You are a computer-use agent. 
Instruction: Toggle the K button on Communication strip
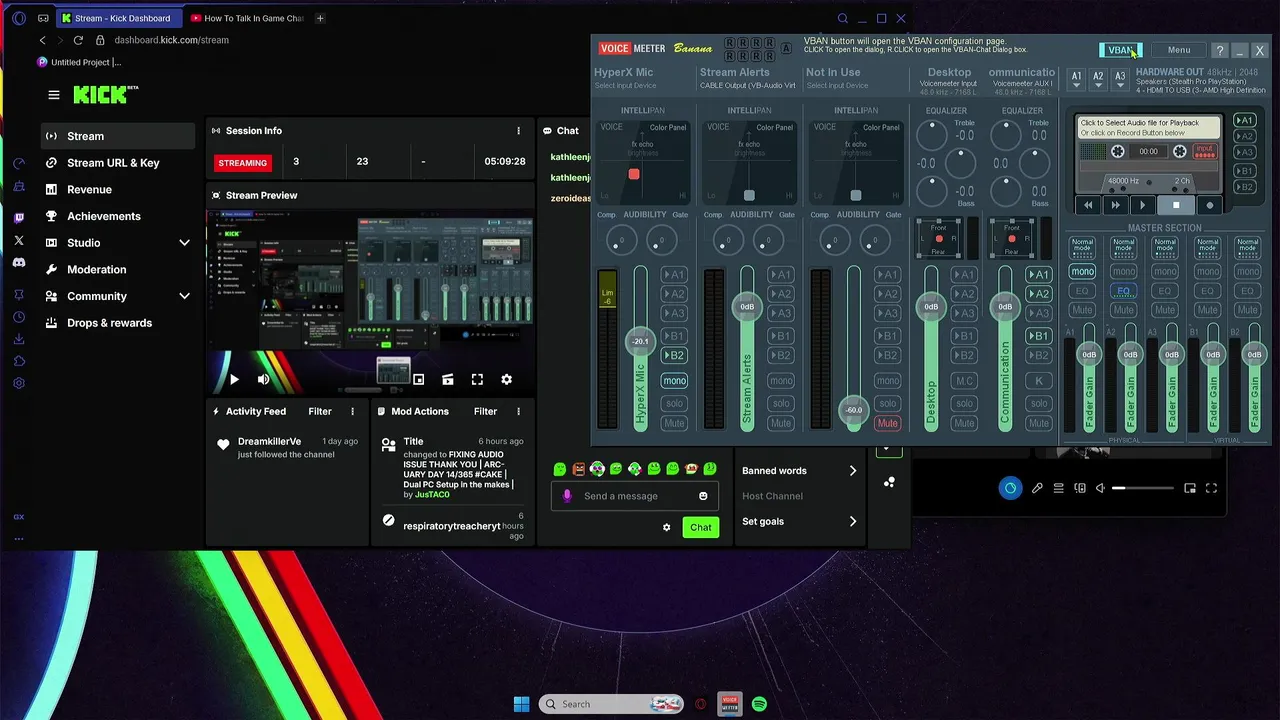pos(1039,380)
